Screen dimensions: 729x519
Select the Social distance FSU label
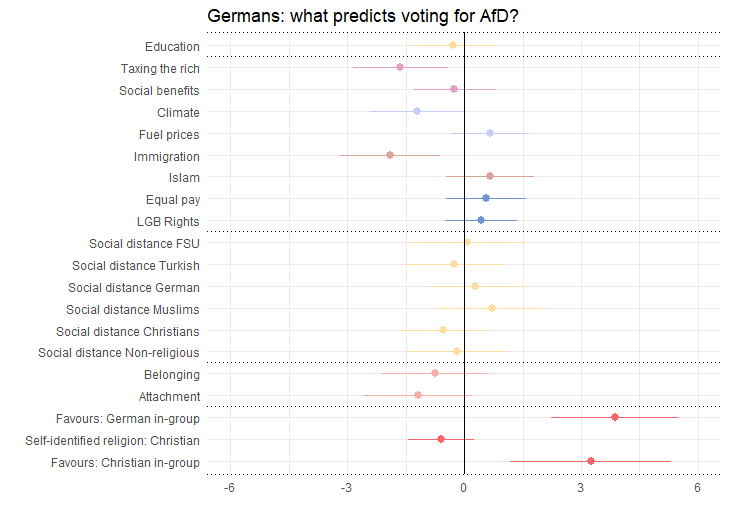pyautogui.click(x=144, y=243)
